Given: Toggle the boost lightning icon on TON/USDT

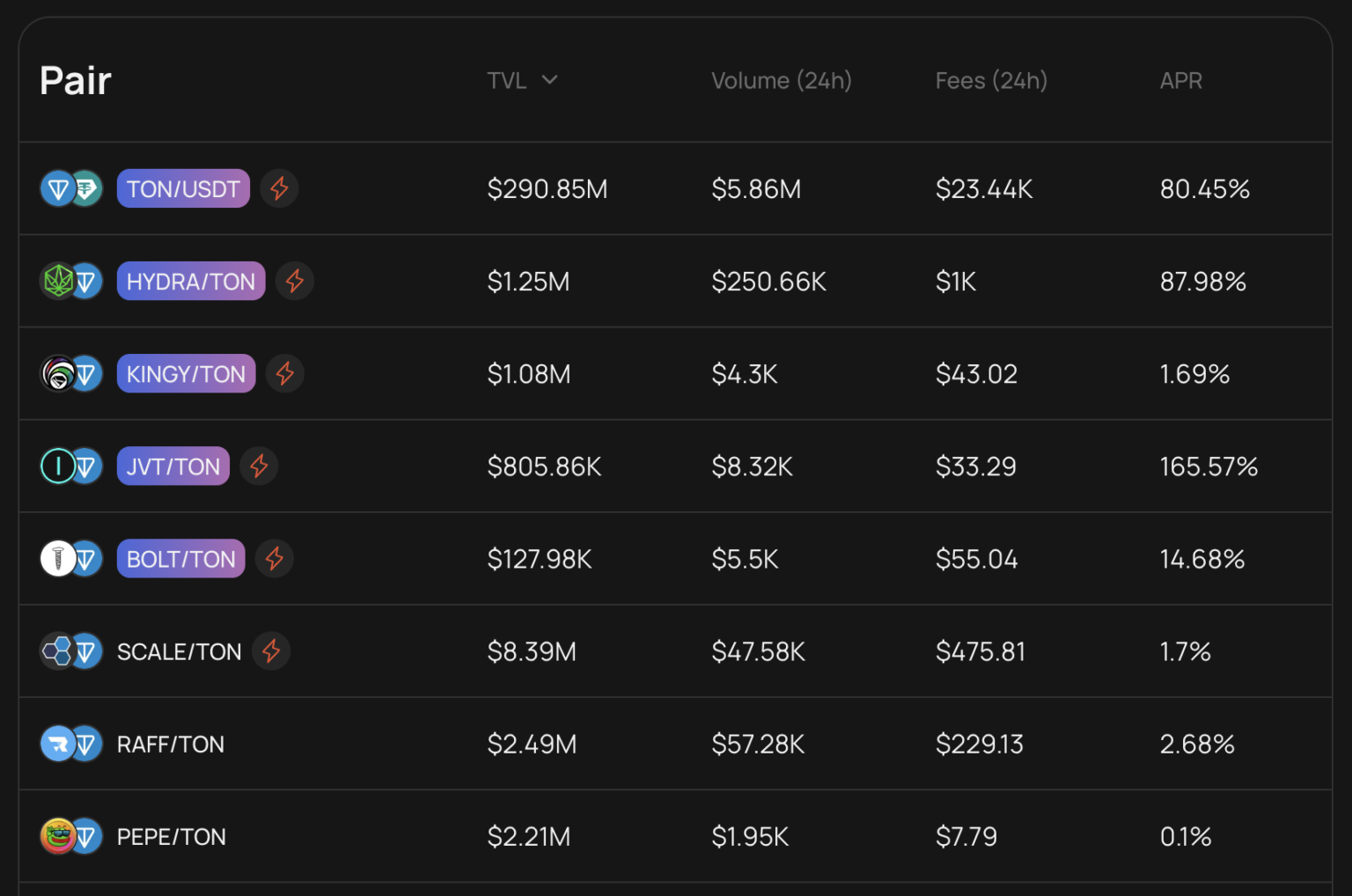Looking at the screenshot, I should (280, 188).
